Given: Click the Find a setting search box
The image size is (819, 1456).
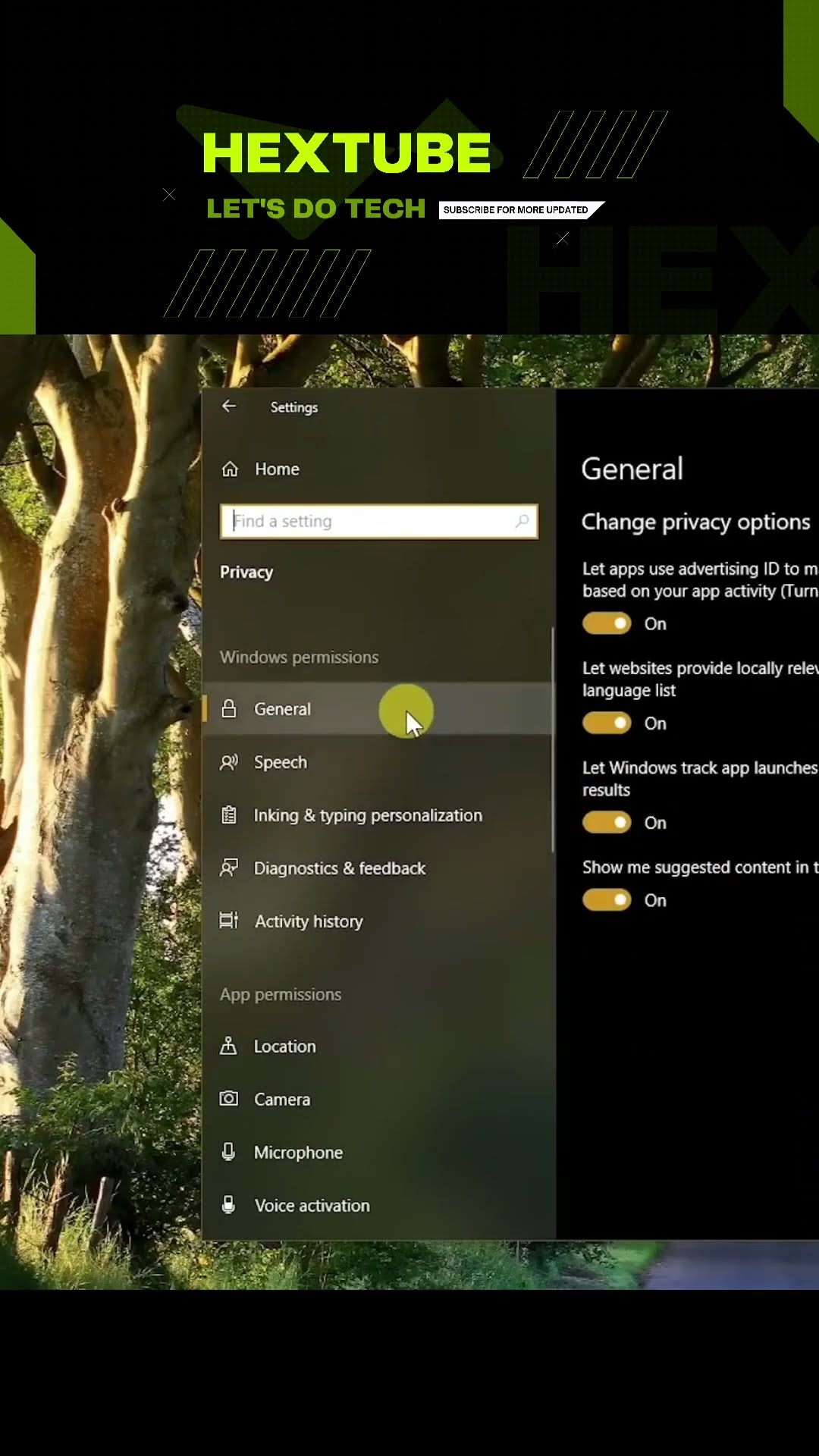Looking at the screenshot, I should click(x=379, y=521).
